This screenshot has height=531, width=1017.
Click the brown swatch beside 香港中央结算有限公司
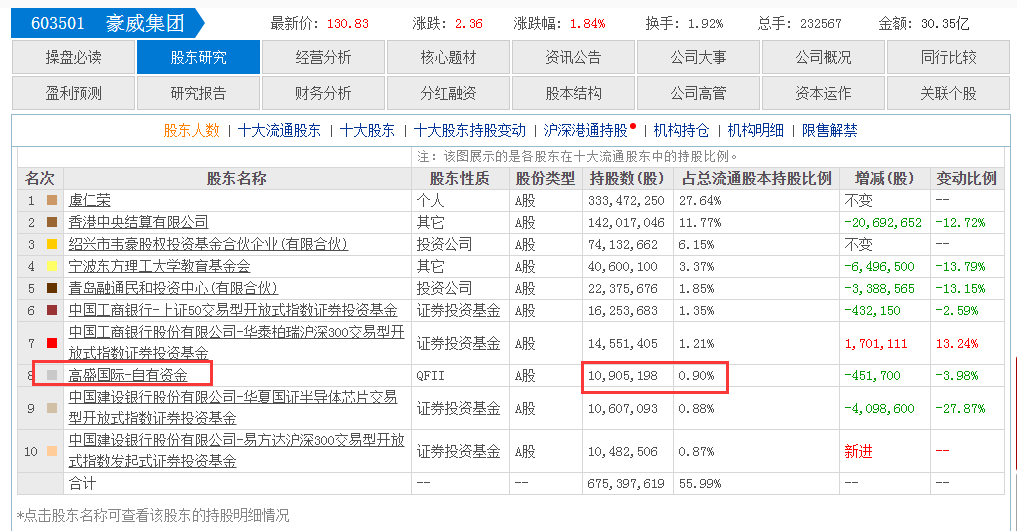coord(52,222)
